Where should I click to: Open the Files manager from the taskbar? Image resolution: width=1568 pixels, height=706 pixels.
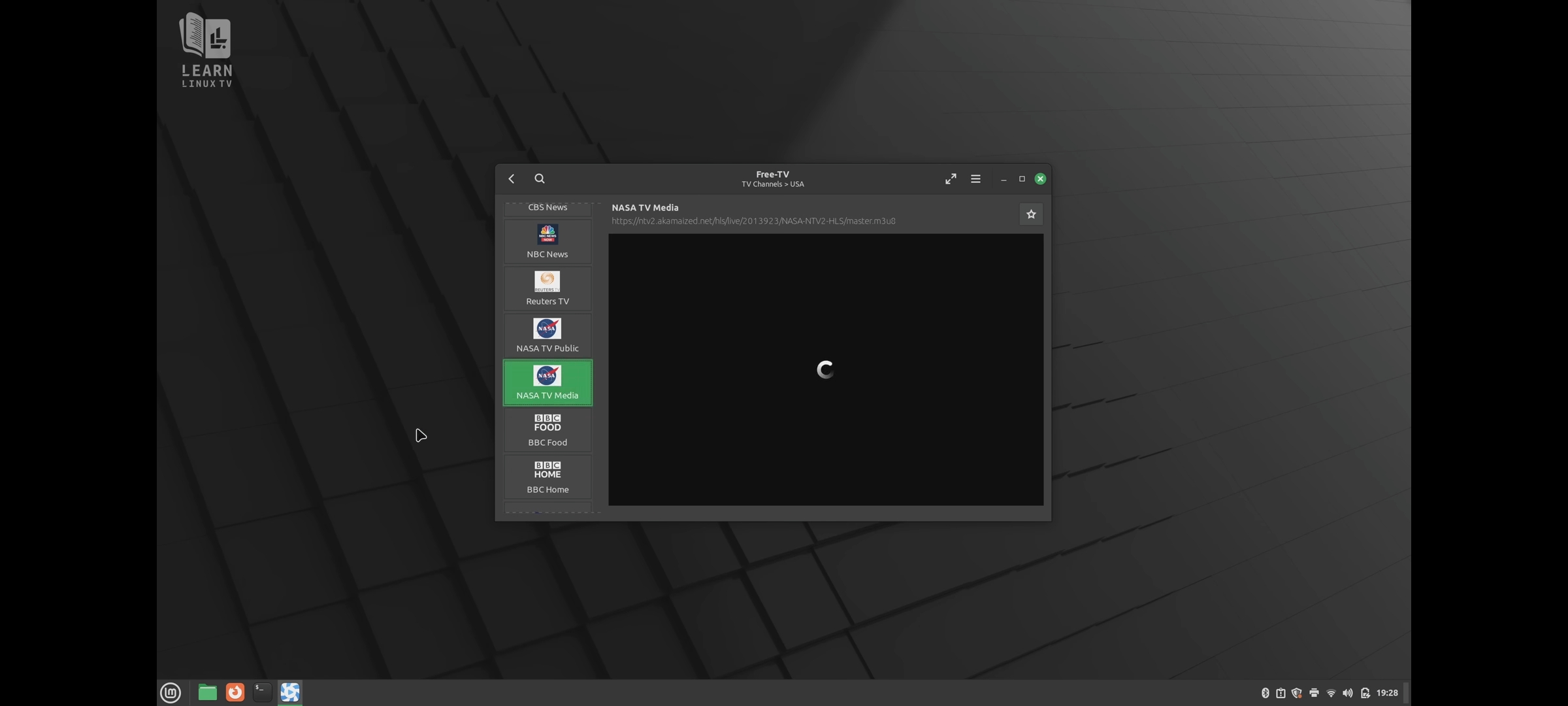[x=207, y=692]
